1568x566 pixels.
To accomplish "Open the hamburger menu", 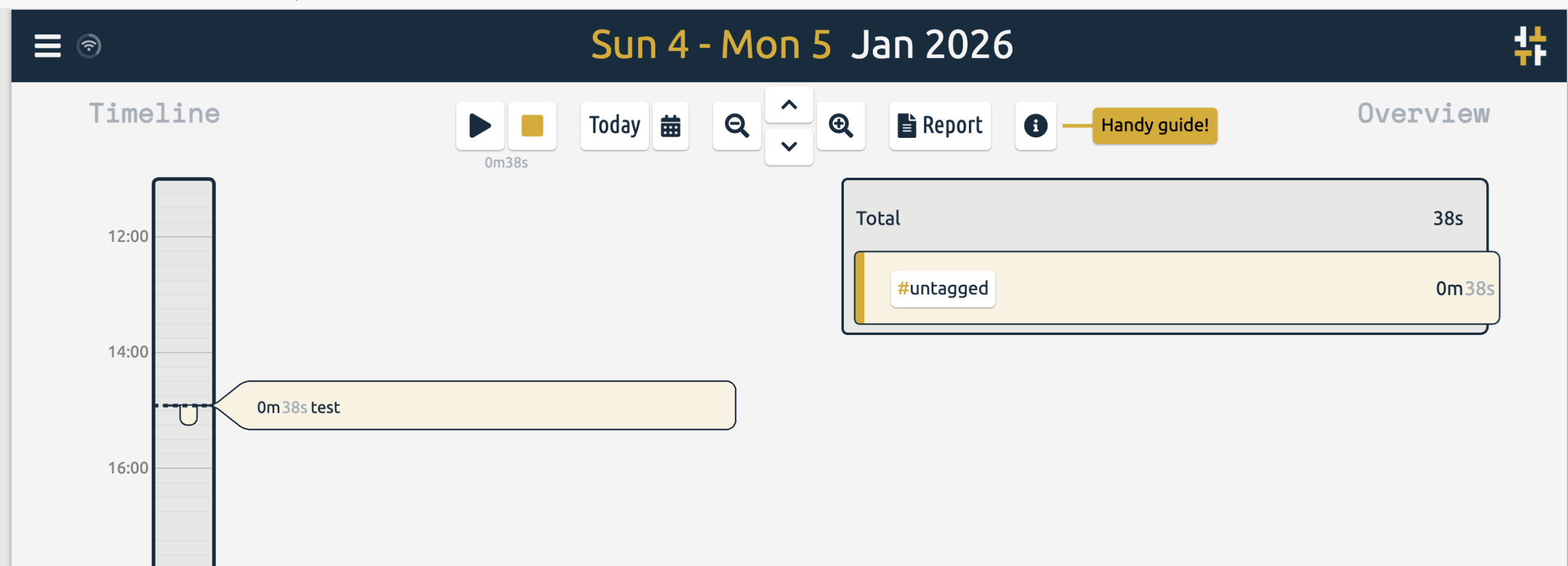I will point(47,46).
